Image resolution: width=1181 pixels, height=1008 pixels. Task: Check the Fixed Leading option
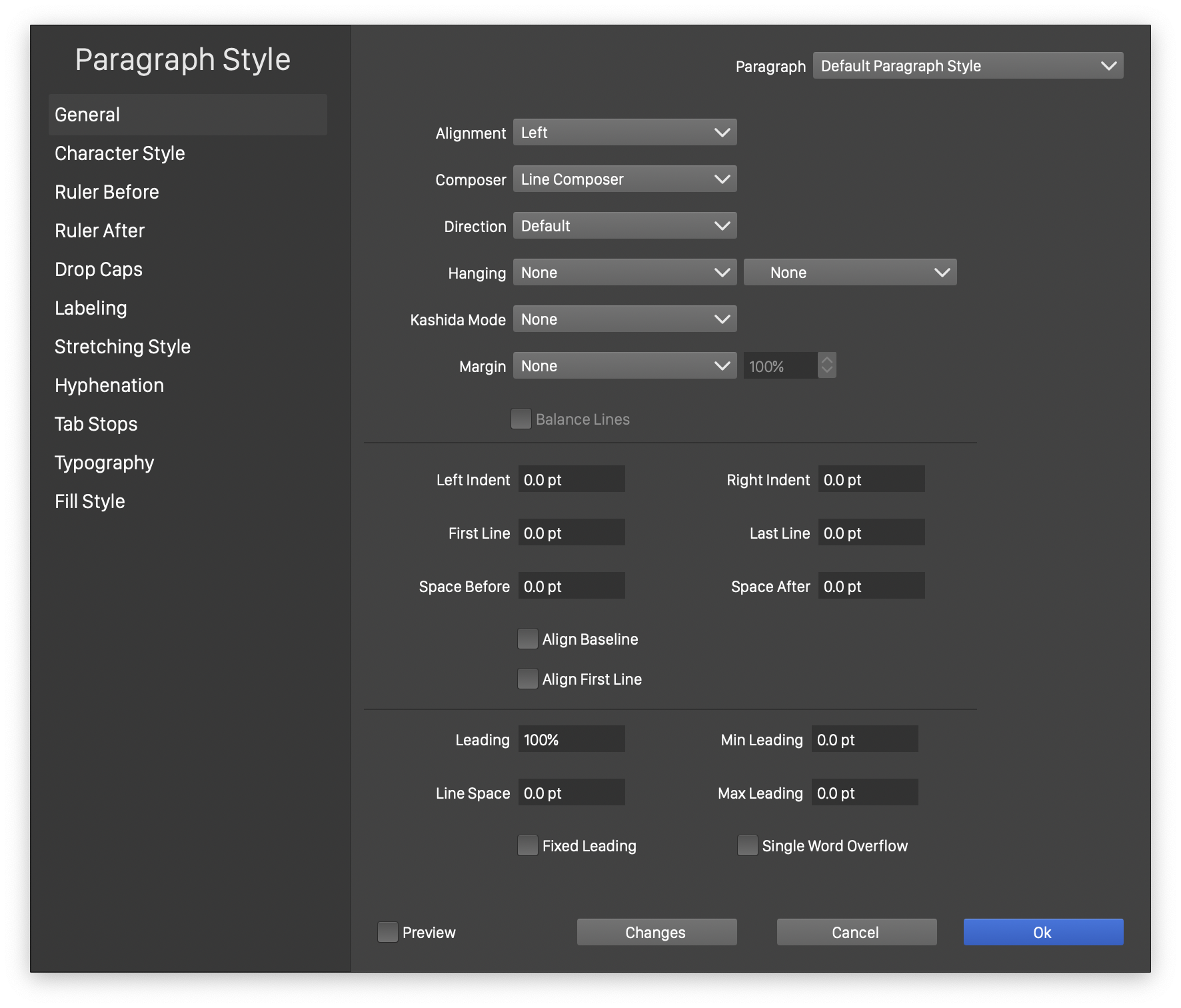click(x=528, y=845)
